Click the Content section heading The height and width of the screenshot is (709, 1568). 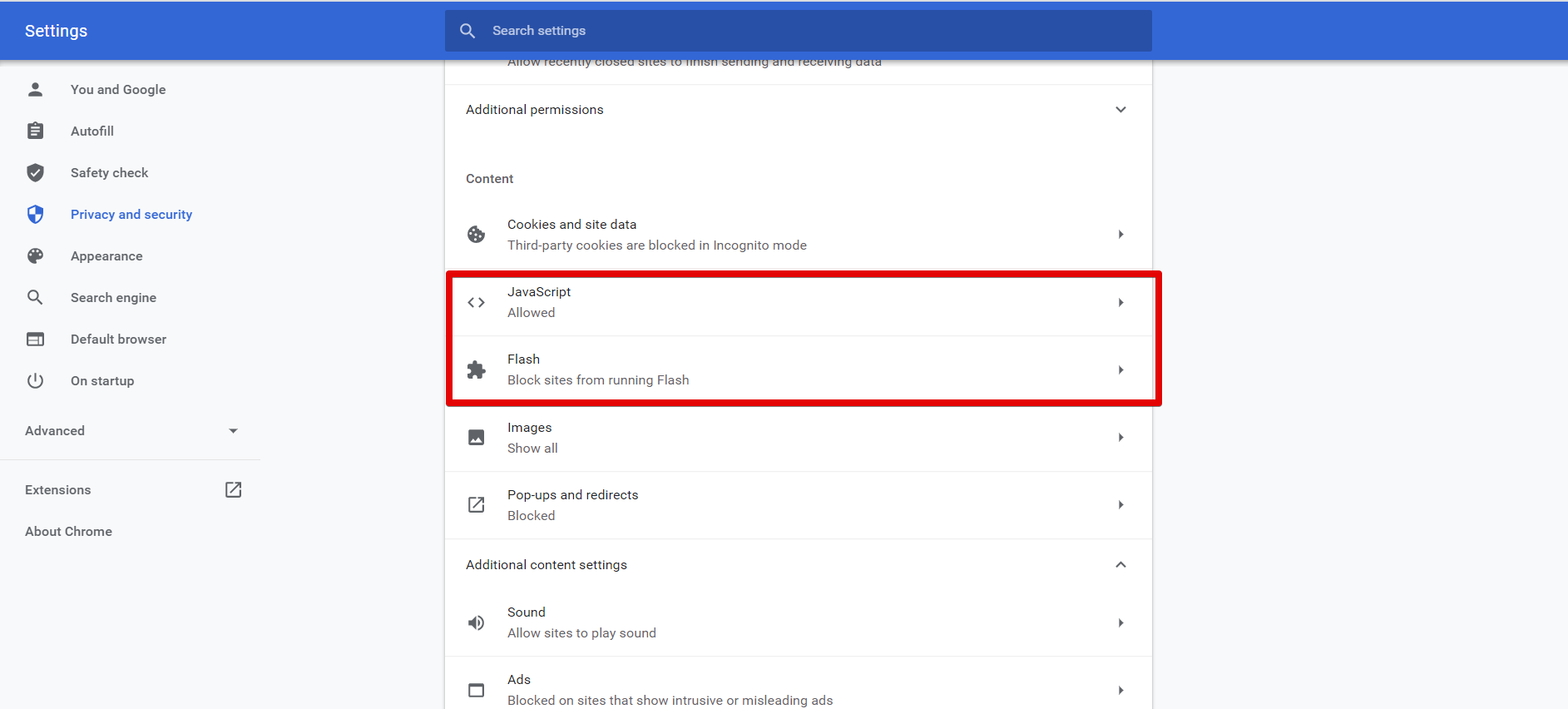[x=489, y=178]
